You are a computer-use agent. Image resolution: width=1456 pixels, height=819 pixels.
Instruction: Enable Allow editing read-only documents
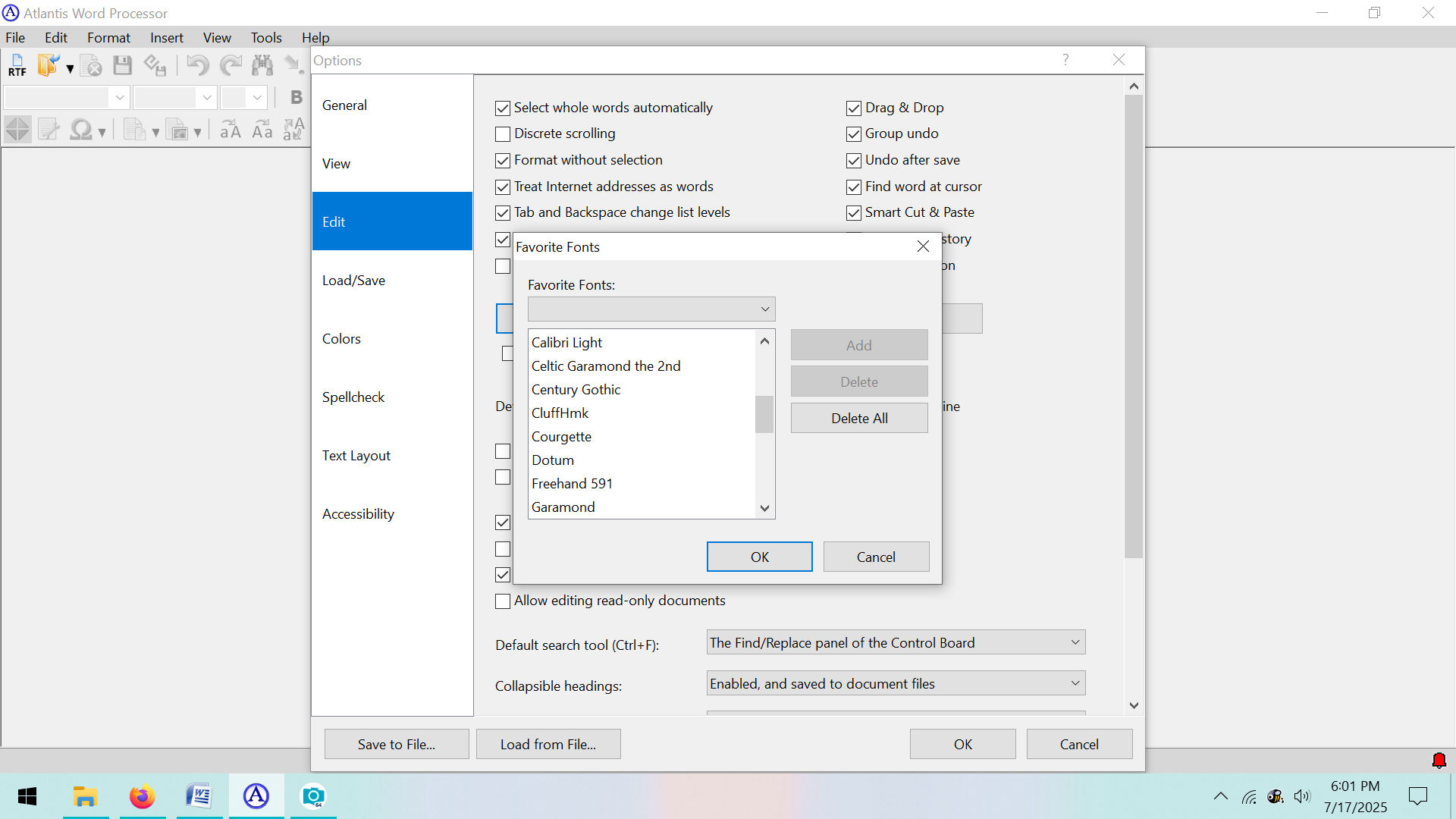coord(503,601)
